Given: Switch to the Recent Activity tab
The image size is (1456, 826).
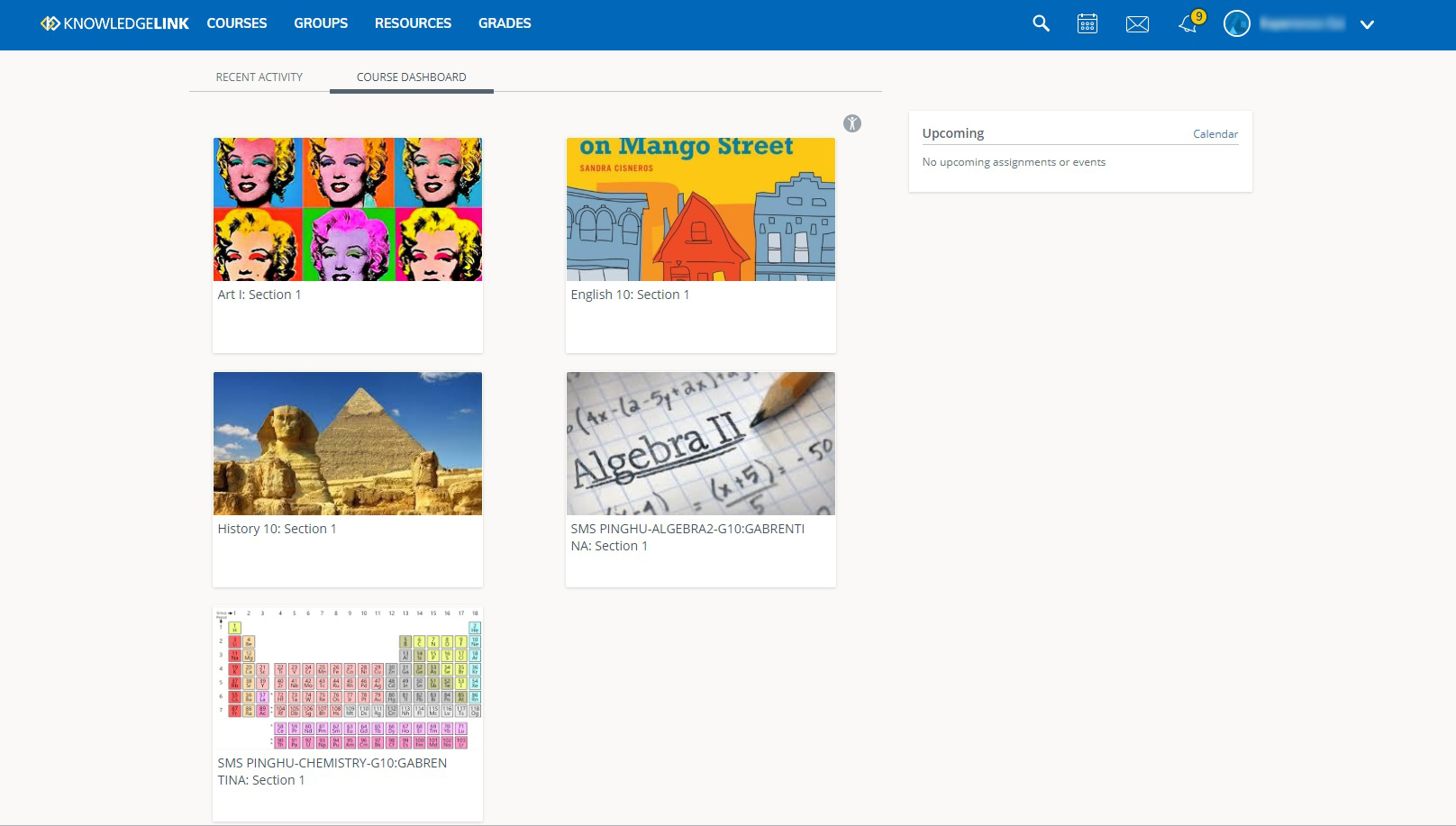Looking at the screenshot, I should [x=259, y=77].
